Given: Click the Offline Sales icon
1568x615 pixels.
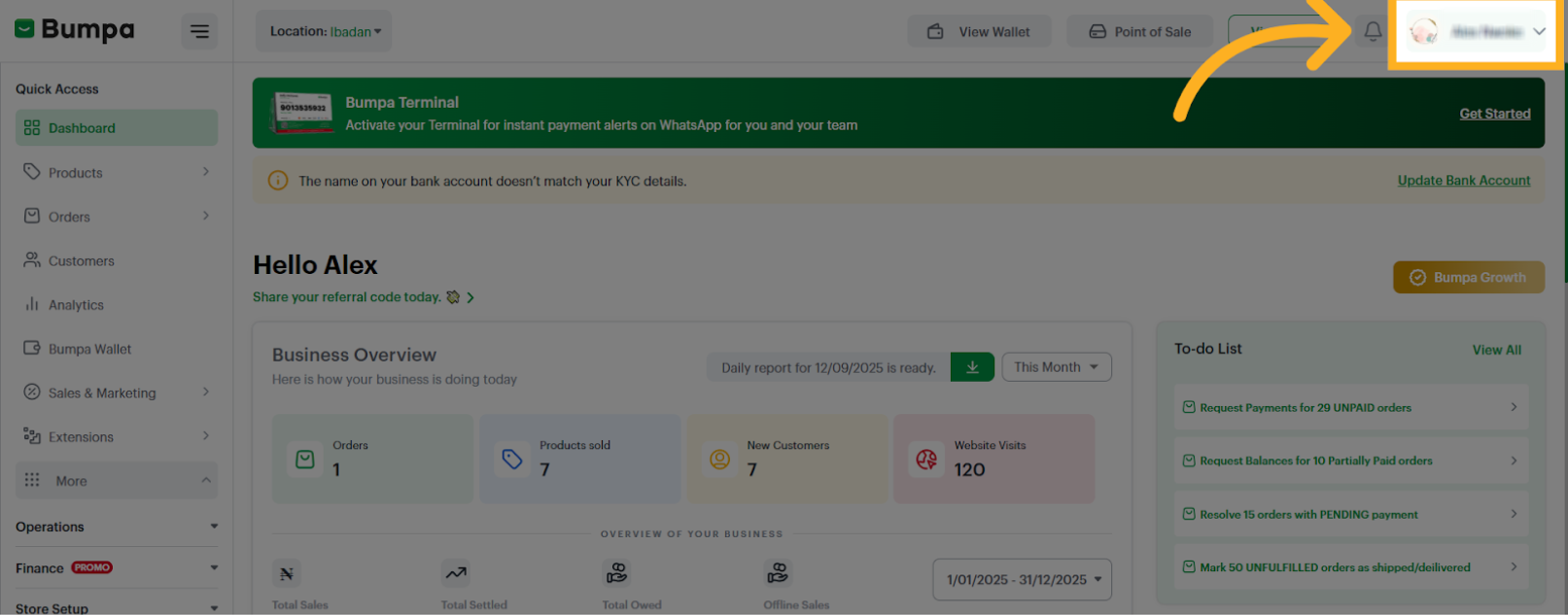Looking at the screenshot, I should click(x=779, y=573).
